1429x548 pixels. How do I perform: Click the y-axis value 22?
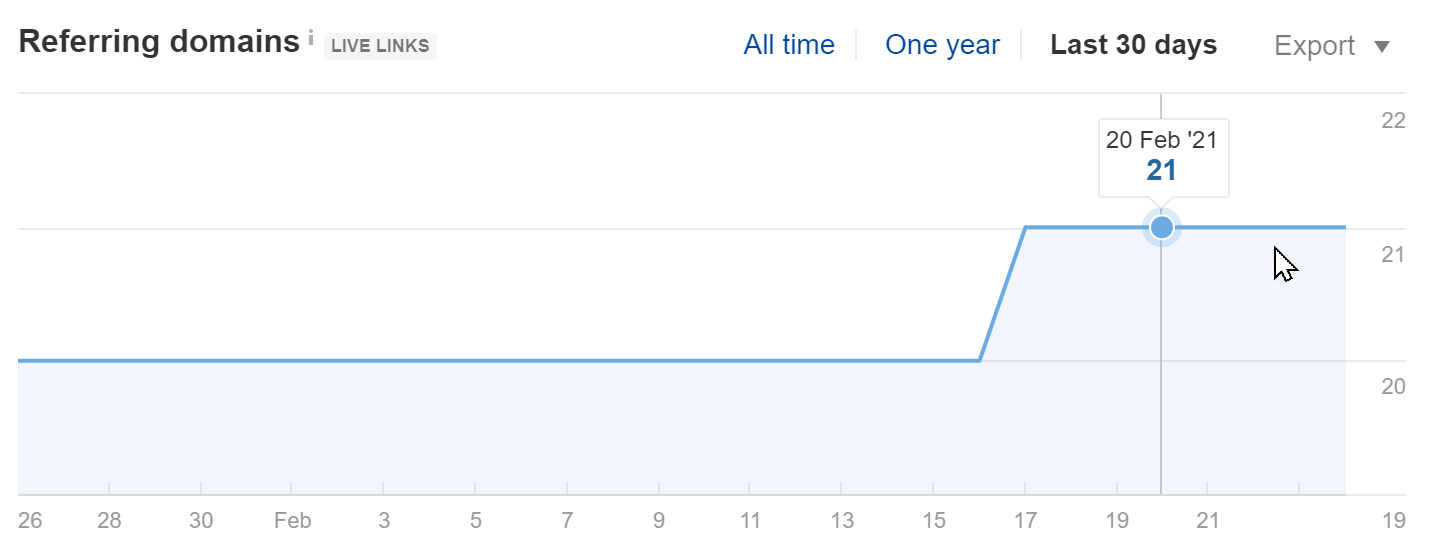tap(1393, 121)
